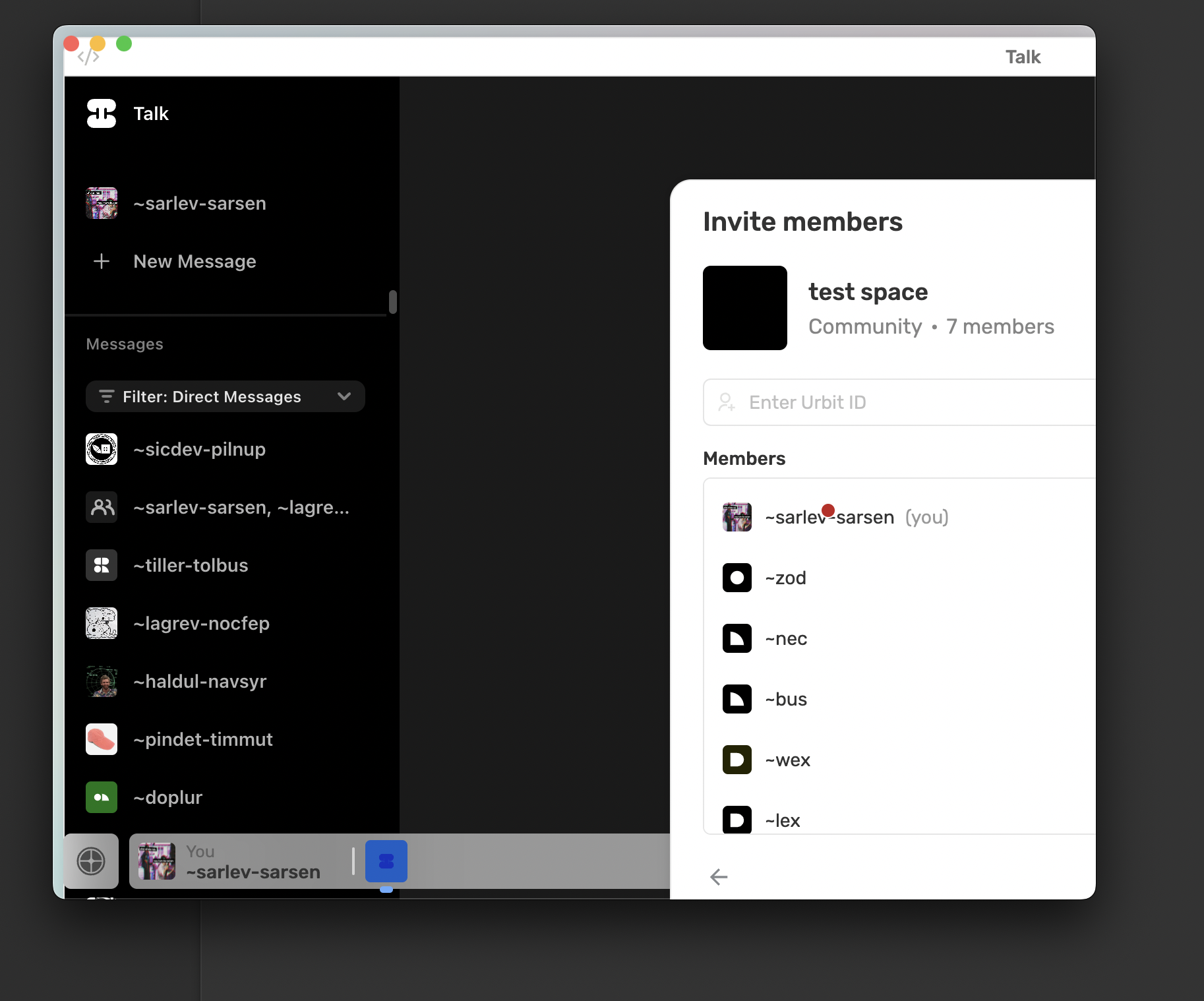Select the Talk tab in the title bar
This screenshot has width=1204, height=1001.
tap(1023, 57)
